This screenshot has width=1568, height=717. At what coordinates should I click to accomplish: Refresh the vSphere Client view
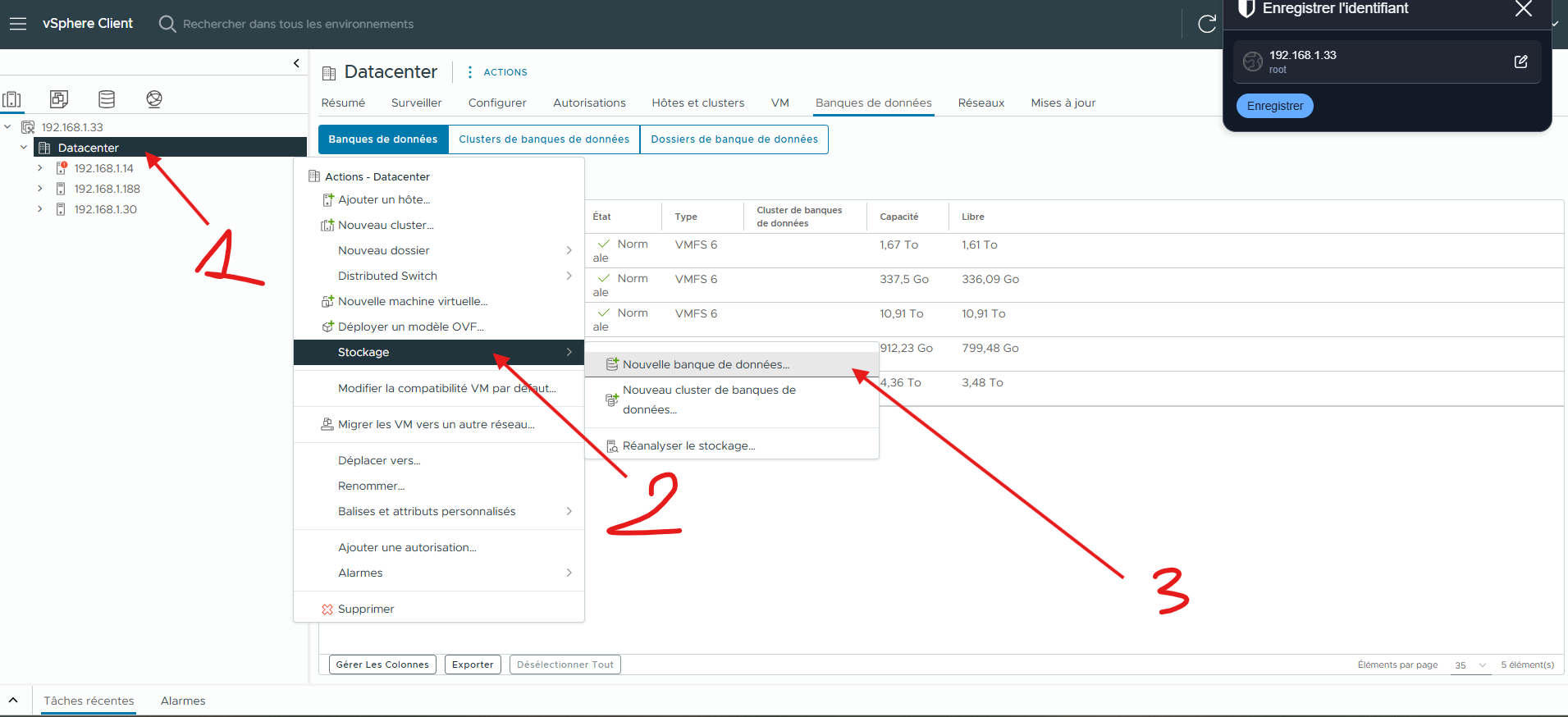(1207, 24)
